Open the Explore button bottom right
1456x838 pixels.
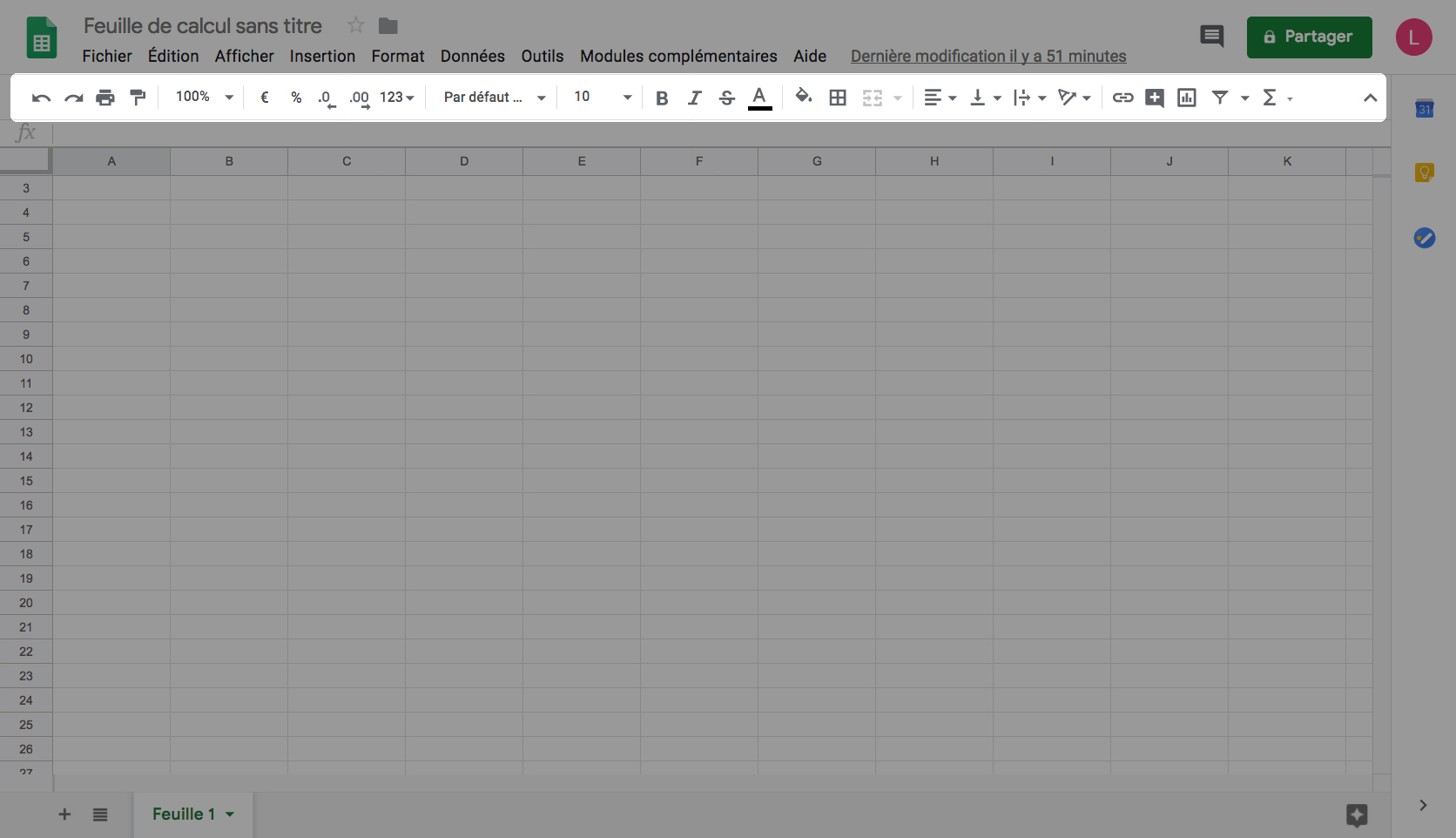pos(1357,815)
